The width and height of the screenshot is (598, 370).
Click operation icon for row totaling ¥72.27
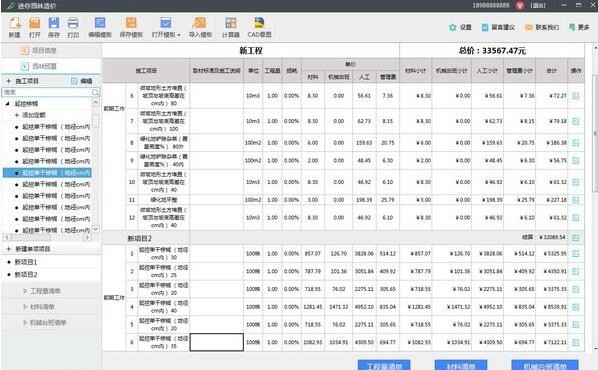click(576, 96)
